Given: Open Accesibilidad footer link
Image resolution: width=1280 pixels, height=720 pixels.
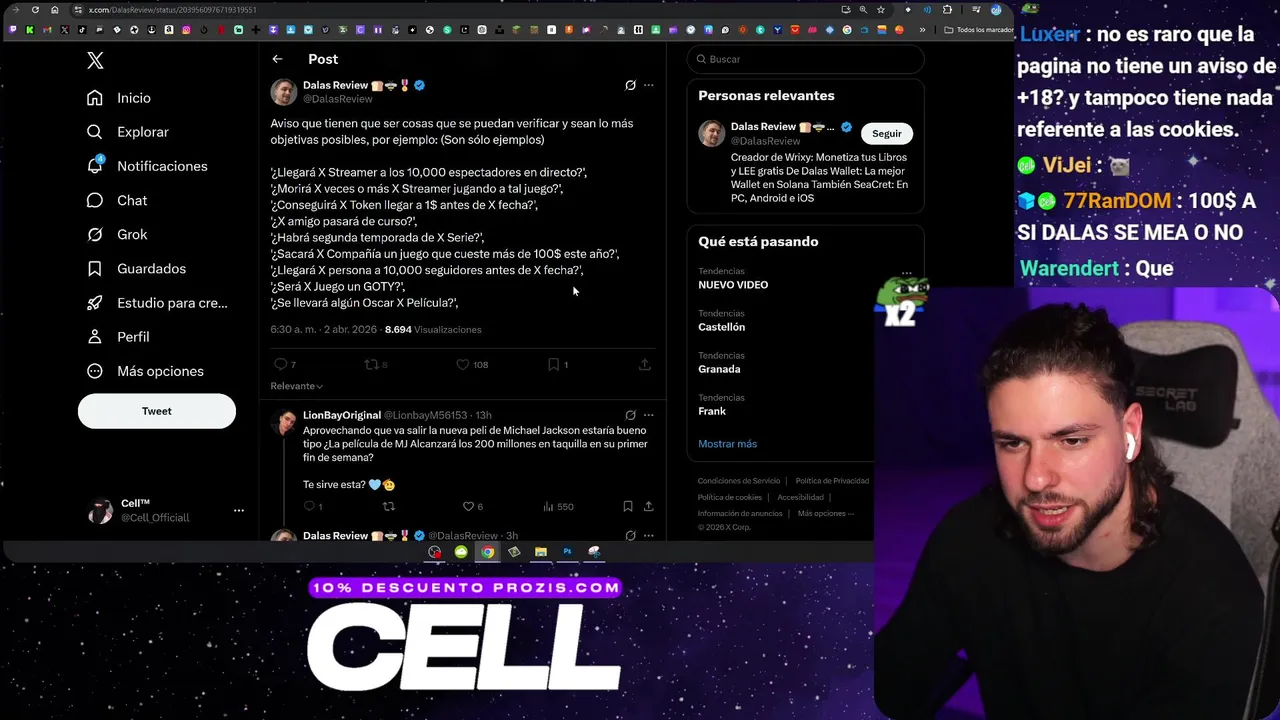Looking at the screenshot, I should 800,497.
